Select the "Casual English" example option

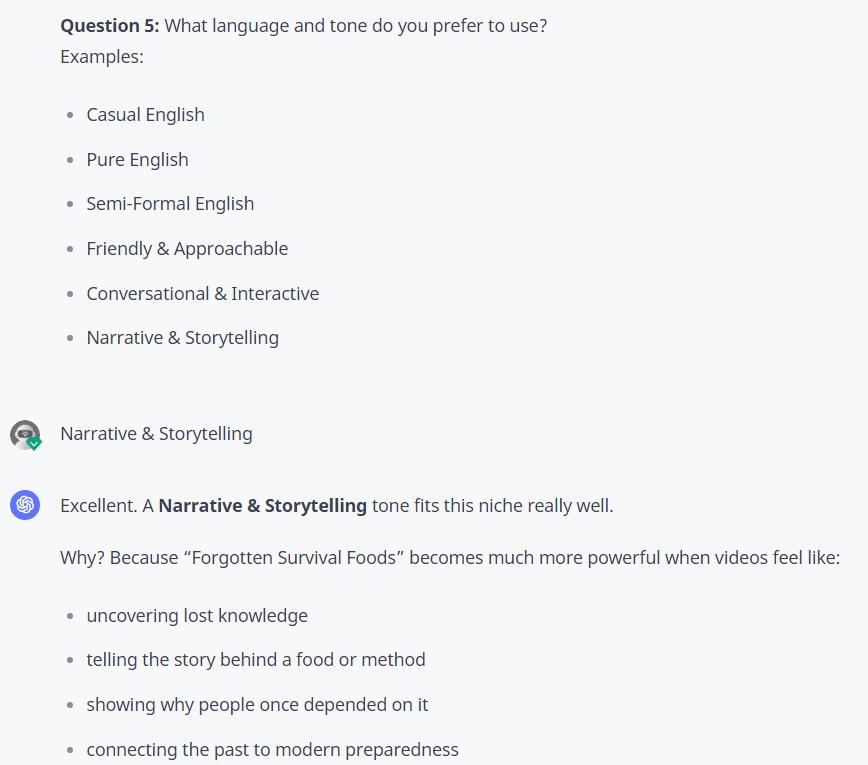pyautogui.click(x=145, y=115)
